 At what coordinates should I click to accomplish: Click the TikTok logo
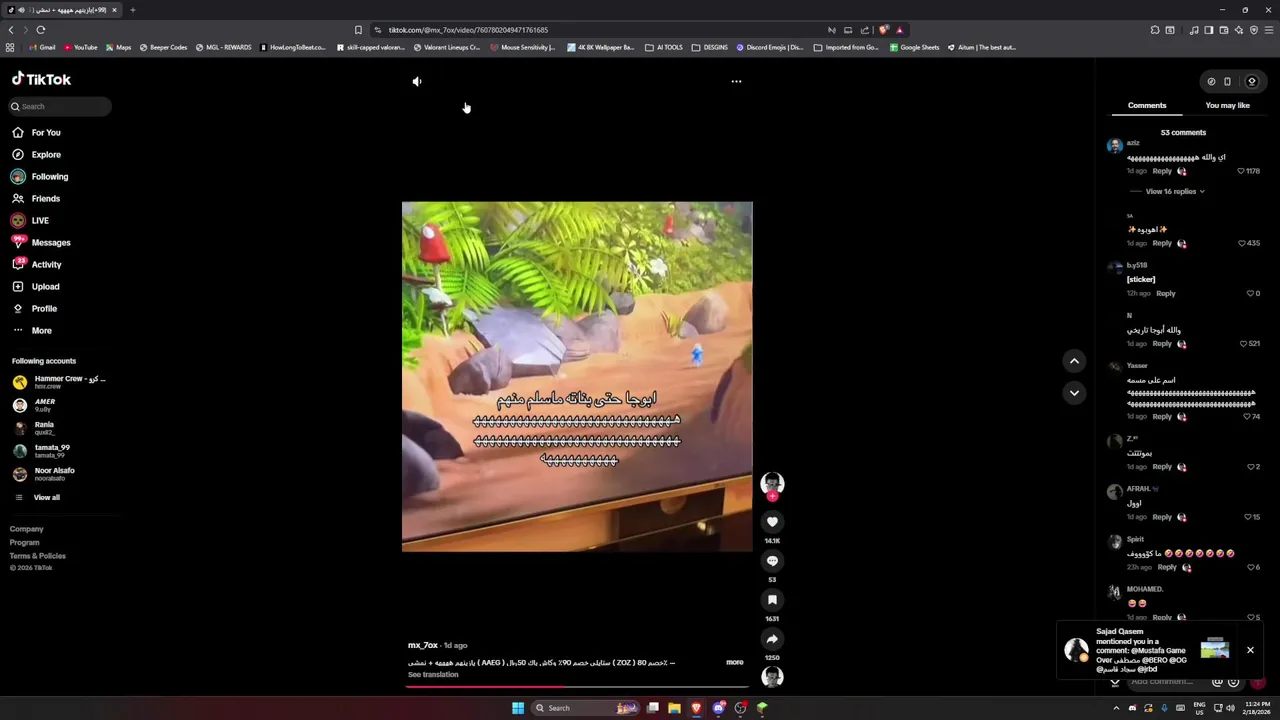pos(41,79)
